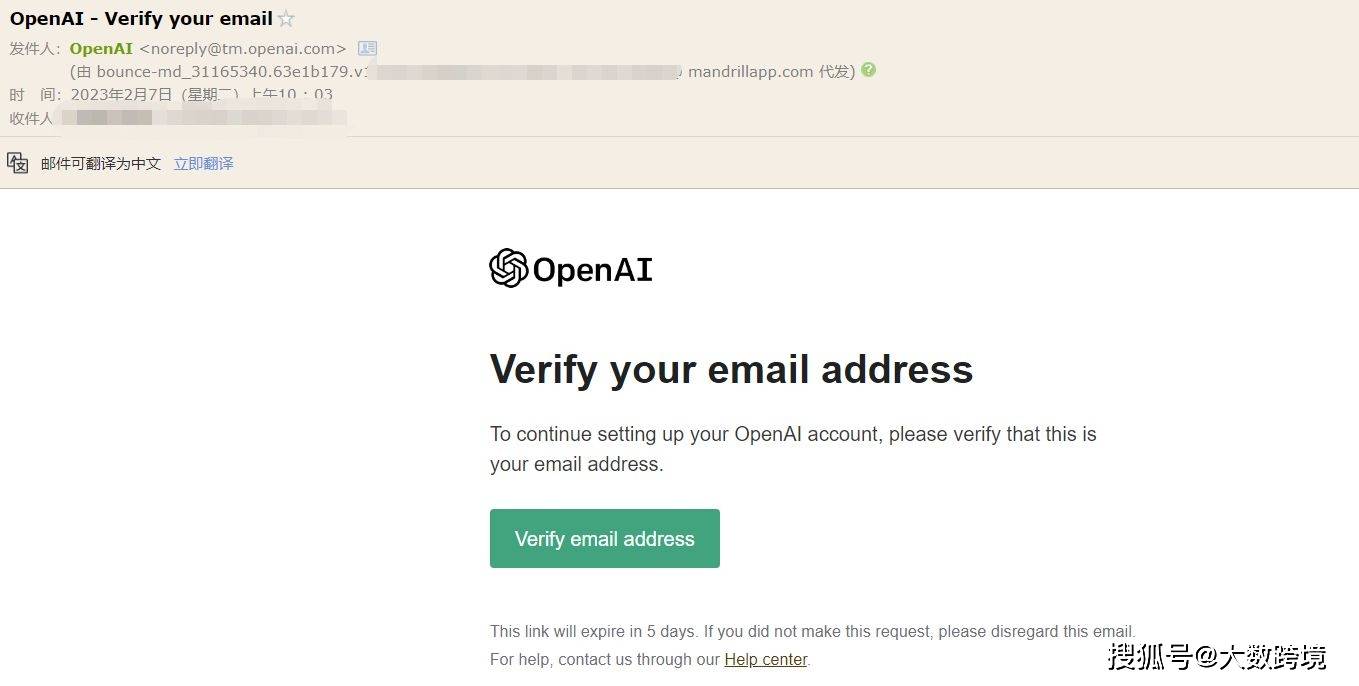Open the Help center link
Screen dimensions: 1359x686
pos(765,659)
